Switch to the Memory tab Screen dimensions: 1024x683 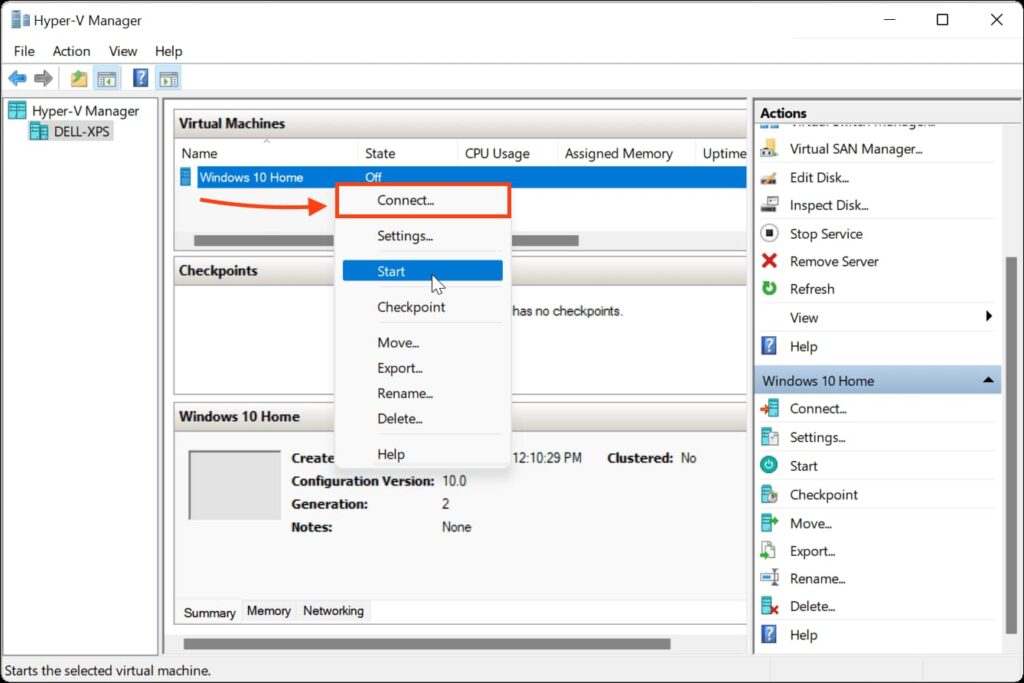[x=268, y=611]
